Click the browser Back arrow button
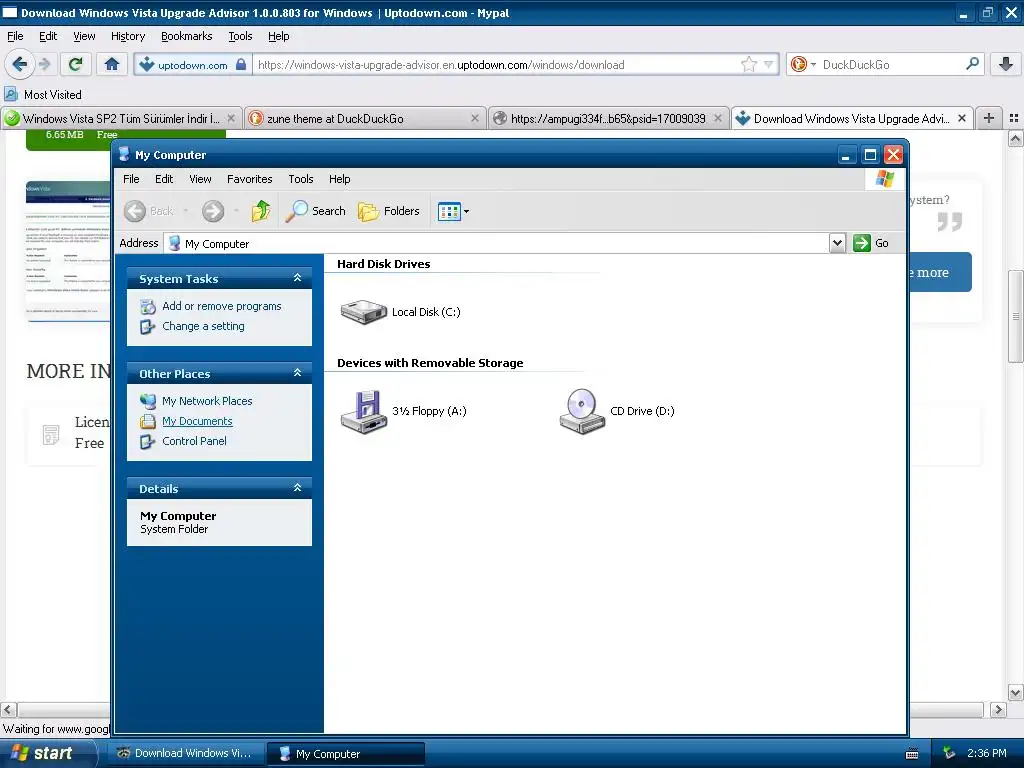Image resolution: width=1024 pixels, height=768 pixels. tap(20, 64)
